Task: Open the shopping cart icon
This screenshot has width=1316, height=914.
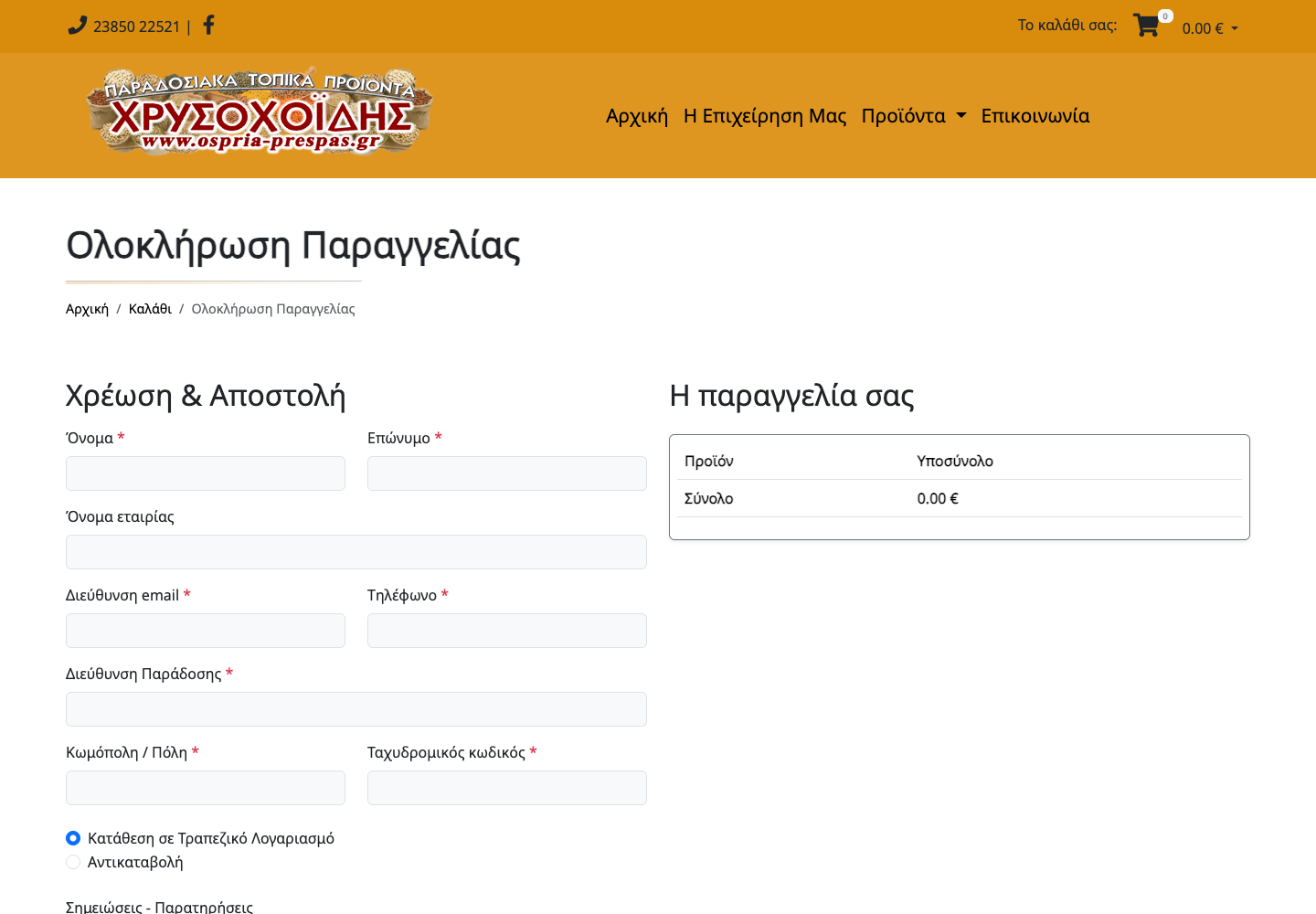Action: pos(1146,26)
